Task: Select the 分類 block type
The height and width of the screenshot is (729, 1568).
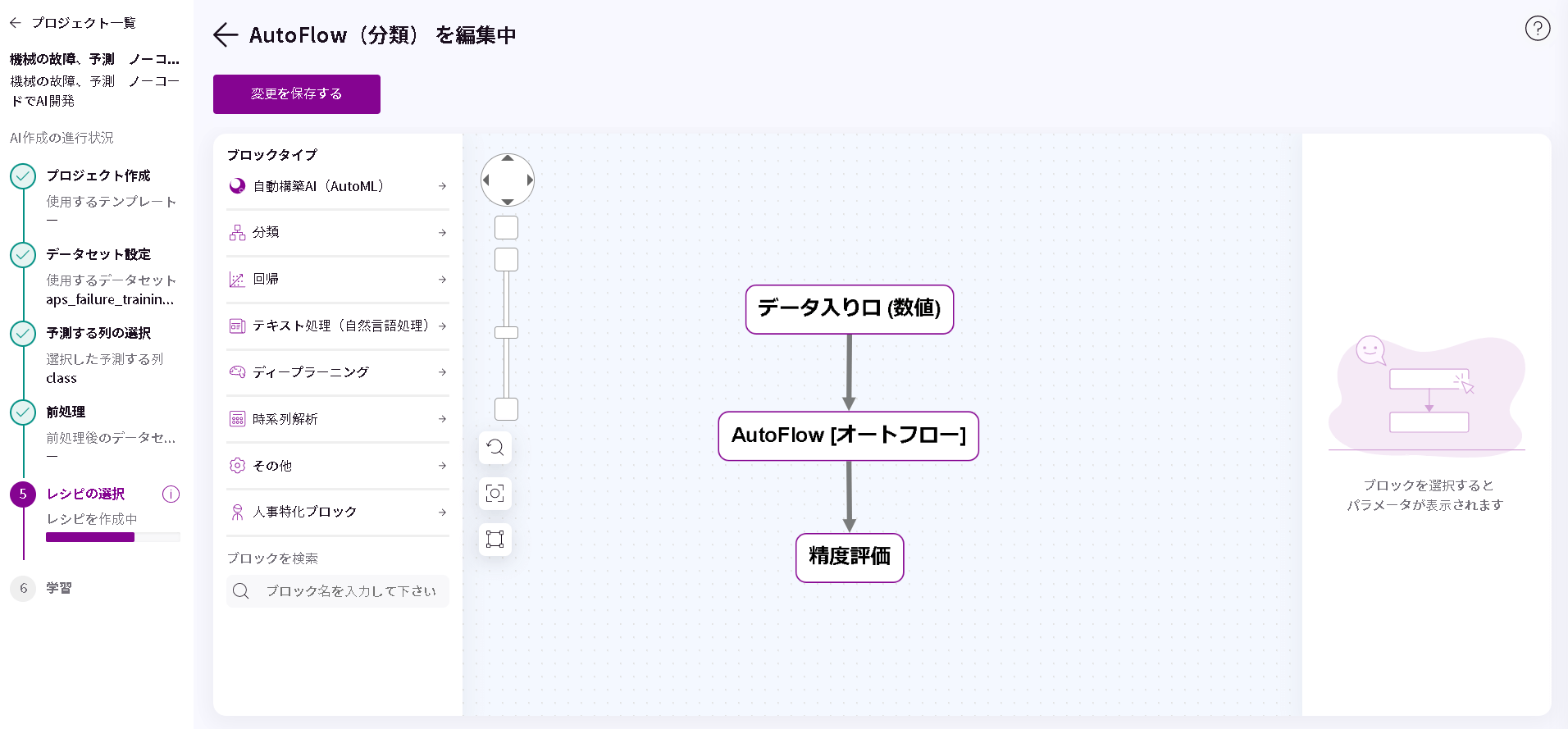Action: [338, 233]
